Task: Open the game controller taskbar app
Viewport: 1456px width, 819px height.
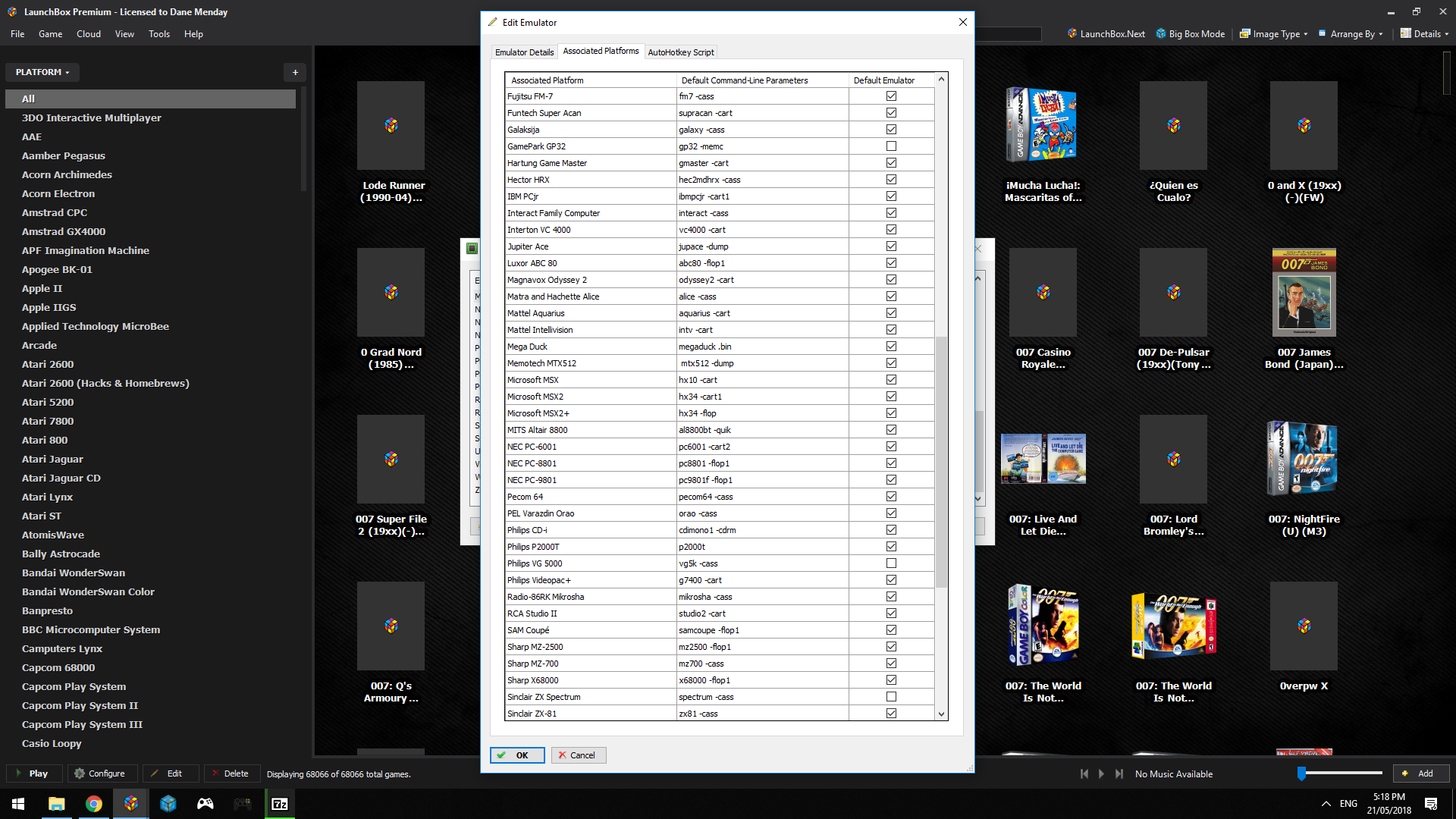Action: coord(206,804)
